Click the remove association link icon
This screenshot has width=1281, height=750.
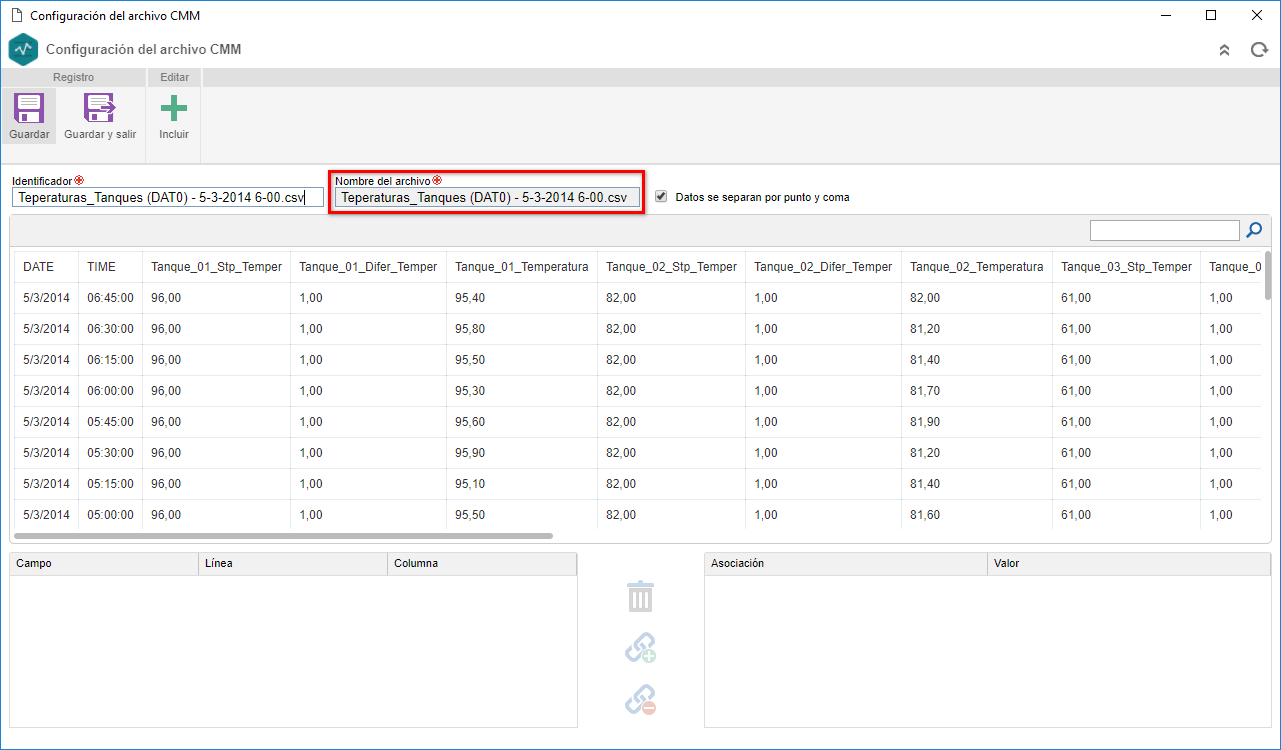(640, 699)
